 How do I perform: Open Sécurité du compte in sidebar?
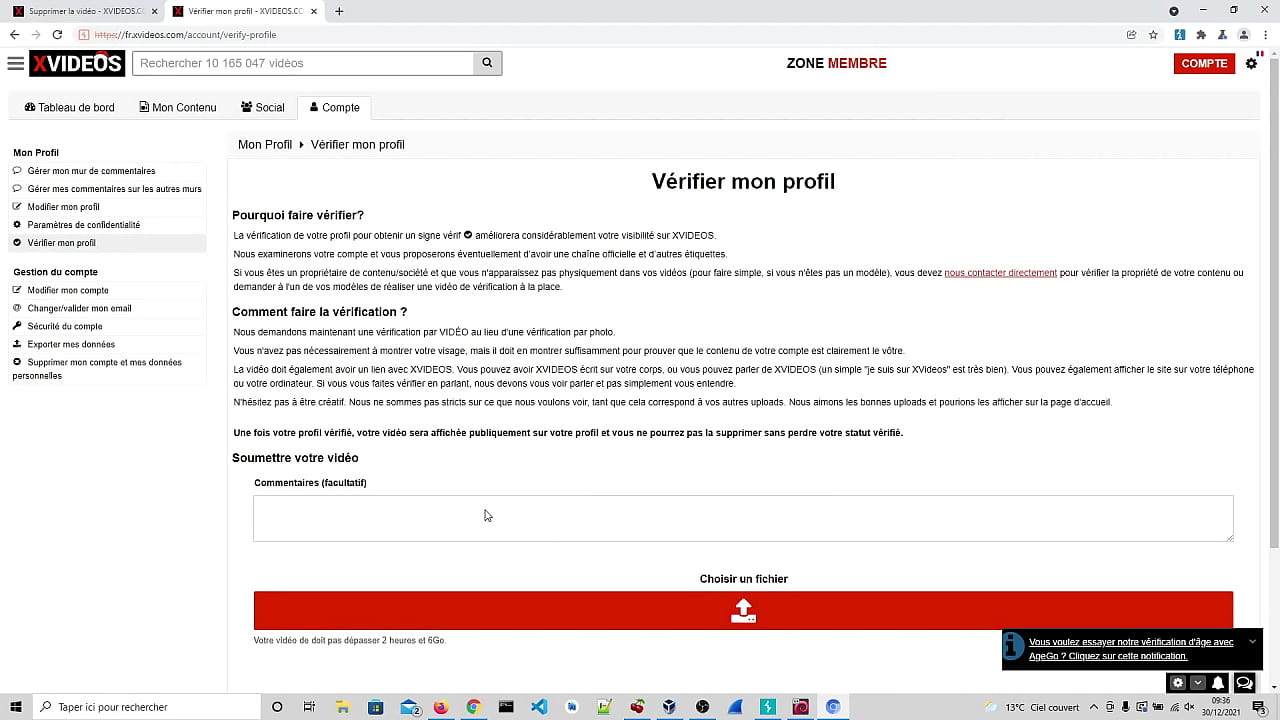point(64,326)
